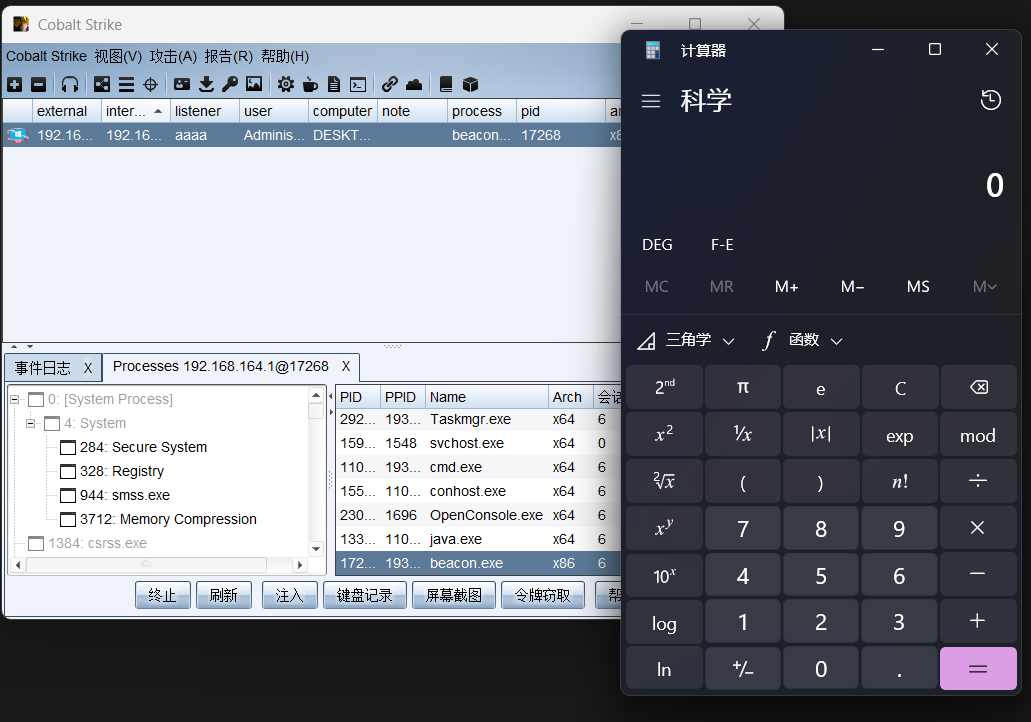Switch to session table view icon
The height and width of the screenshot is (722, 1031).
click(x=126, y=84)
